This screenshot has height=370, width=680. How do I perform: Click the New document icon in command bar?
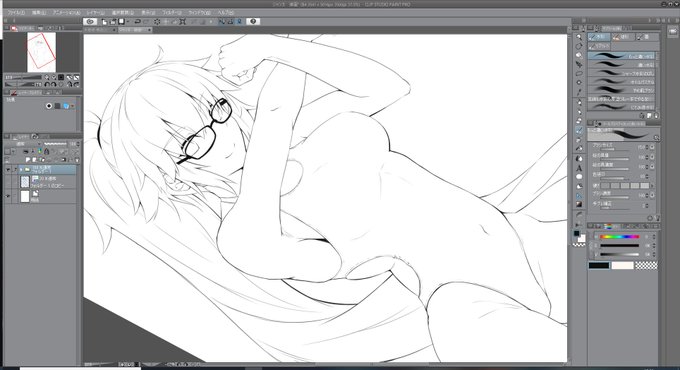click(105, 21)
